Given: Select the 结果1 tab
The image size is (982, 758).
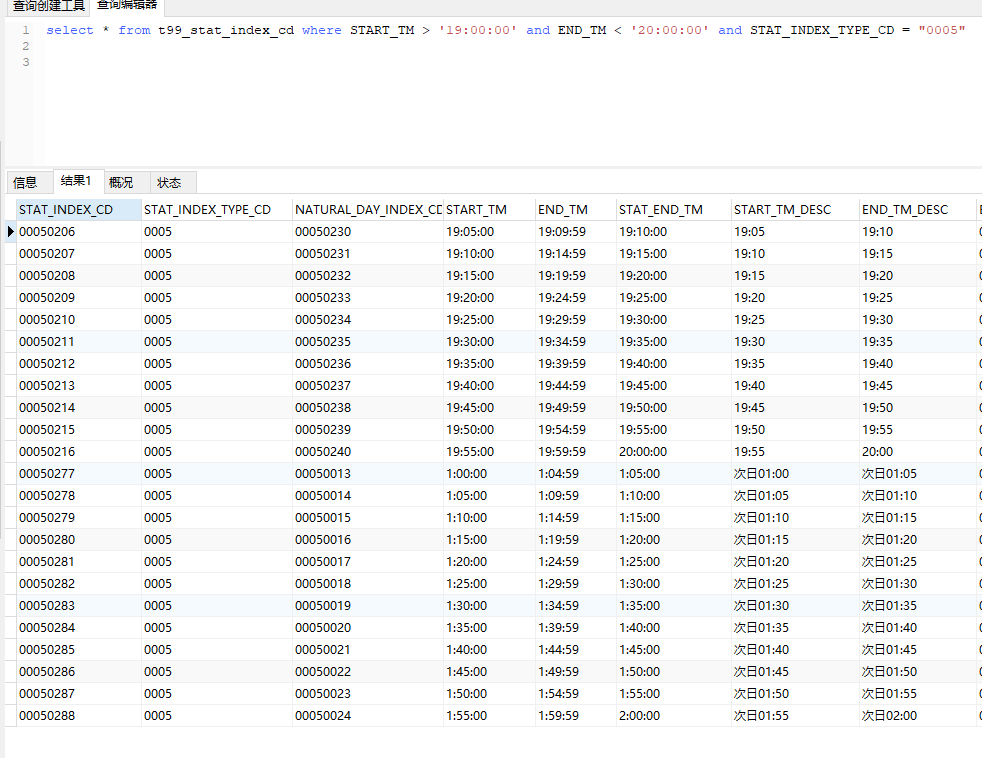Looking at the screenshot, I should tap(76, 181).
